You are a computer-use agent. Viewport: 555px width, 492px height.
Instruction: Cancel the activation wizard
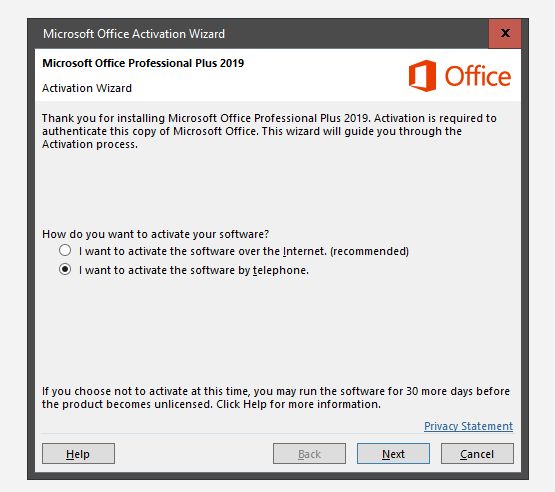477,454
